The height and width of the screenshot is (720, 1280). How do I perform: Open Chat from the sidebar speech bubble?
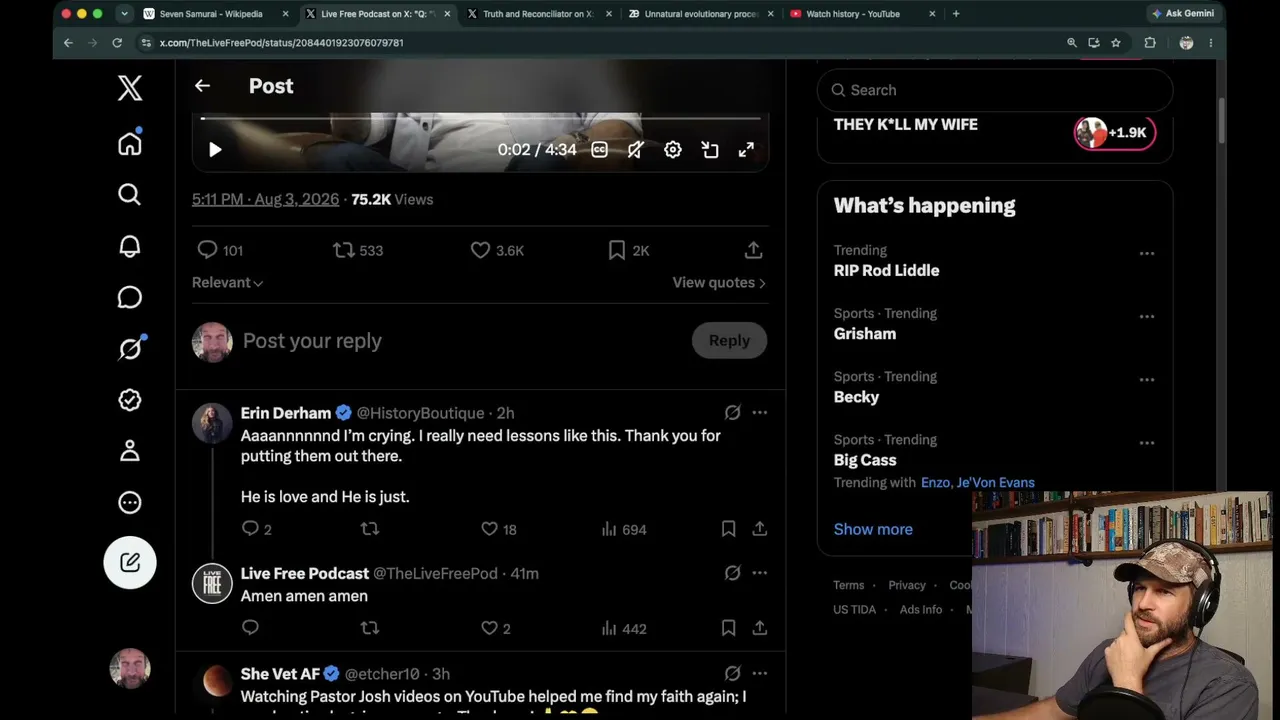130,298
